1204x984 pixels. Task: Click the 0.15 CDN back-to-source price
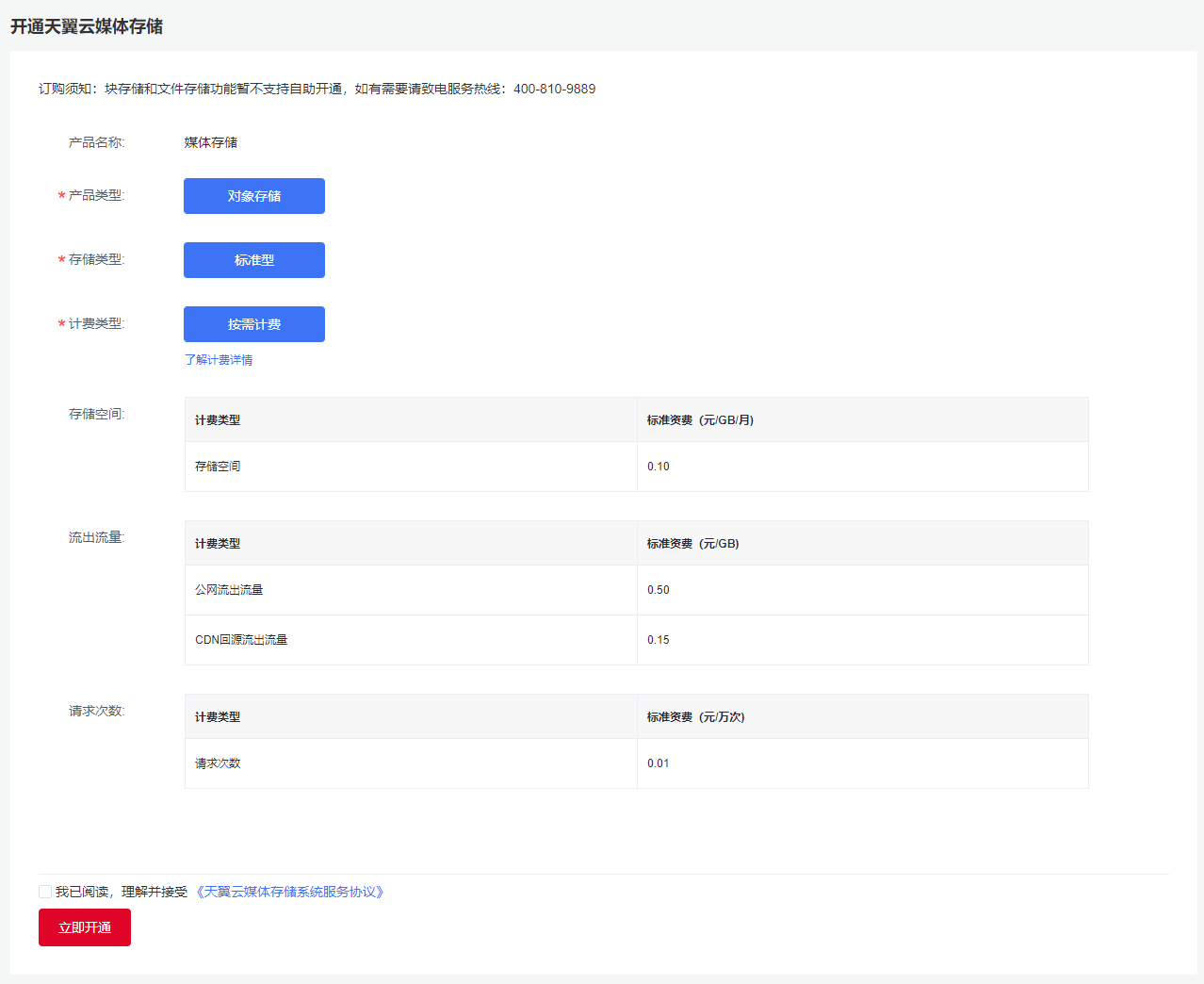tap(659, 640)
